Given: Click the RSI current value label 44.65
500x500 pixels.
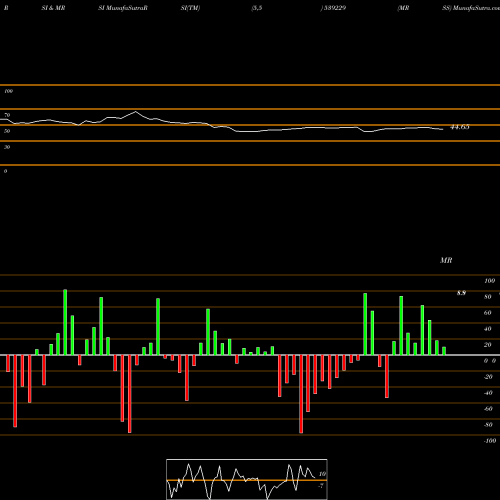Looking at the screenshot, I should click(460, 127).
